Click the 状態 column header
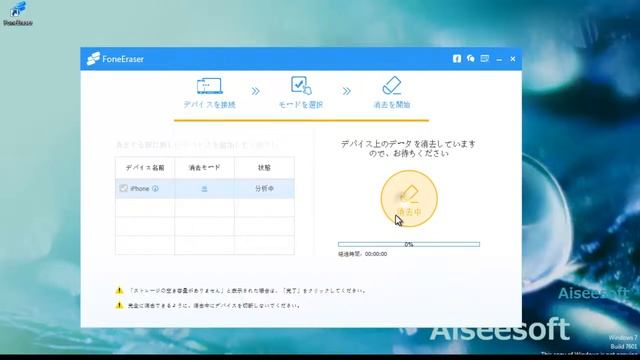Screen dimensions: 640x360 264,167
